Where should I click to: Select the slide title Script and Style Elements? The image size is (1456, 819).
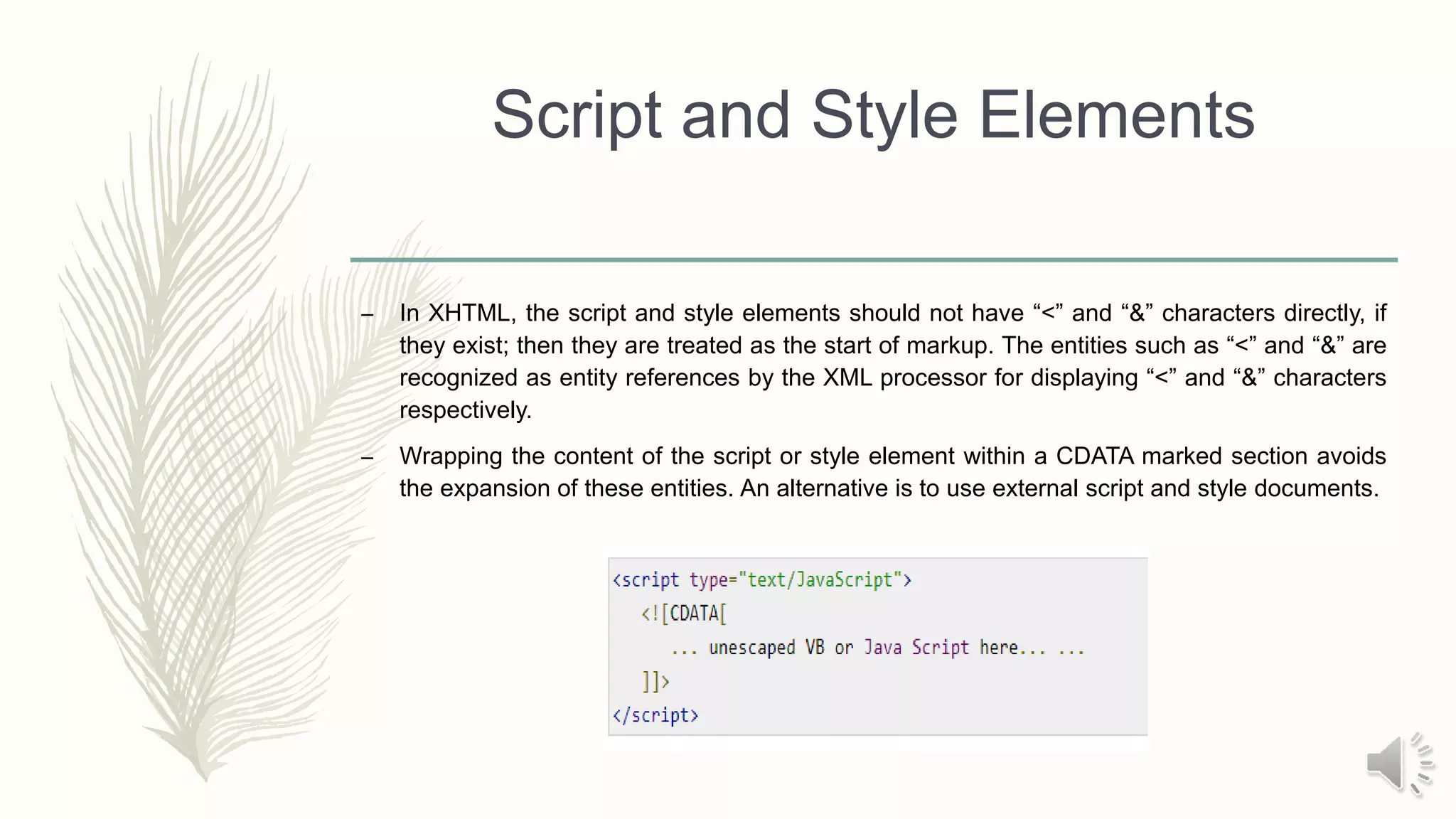pyautogui.click(x=873, y=115)
